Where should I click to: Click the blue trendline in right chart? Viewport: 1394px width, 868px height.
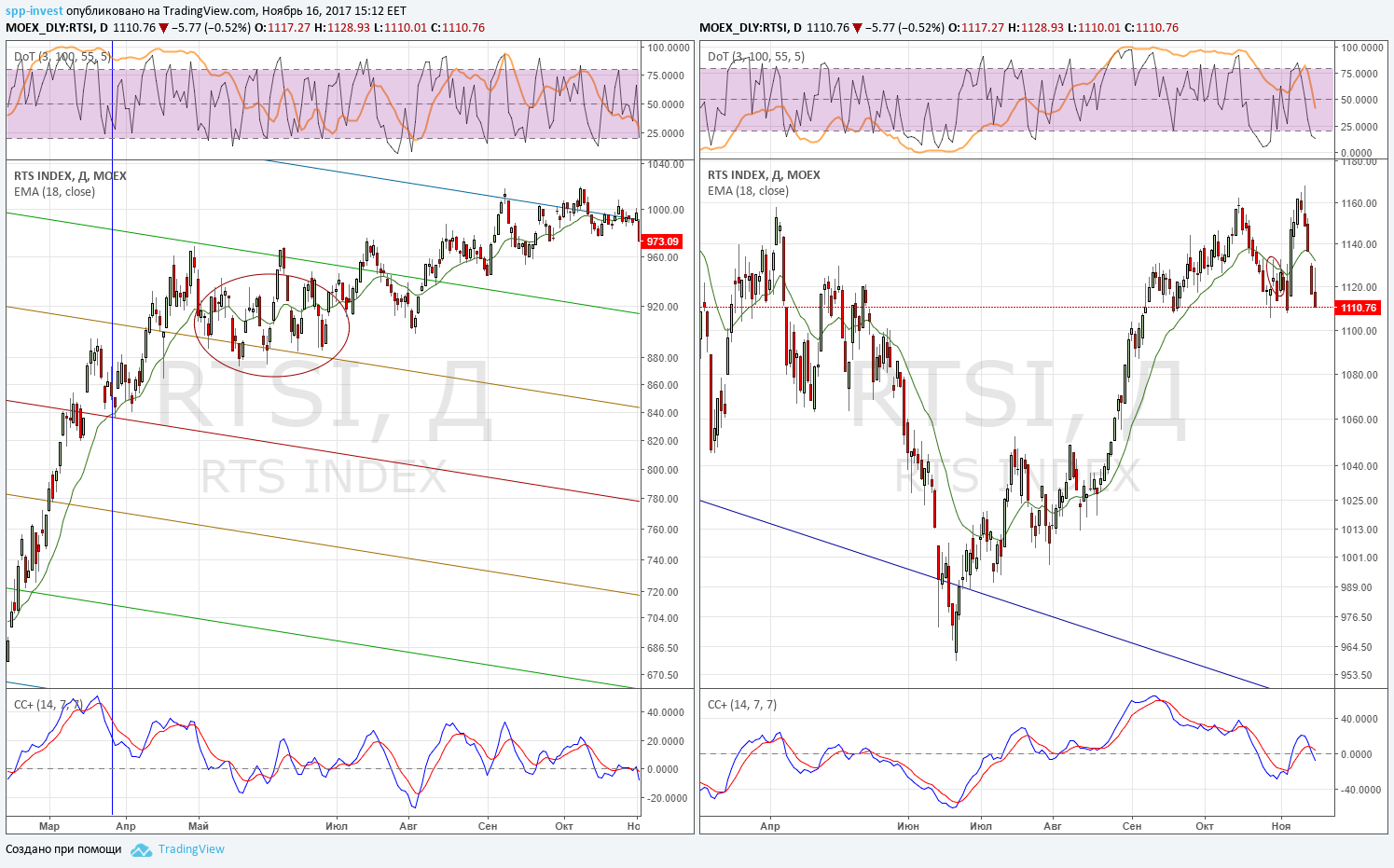click(x=984, y=594)
